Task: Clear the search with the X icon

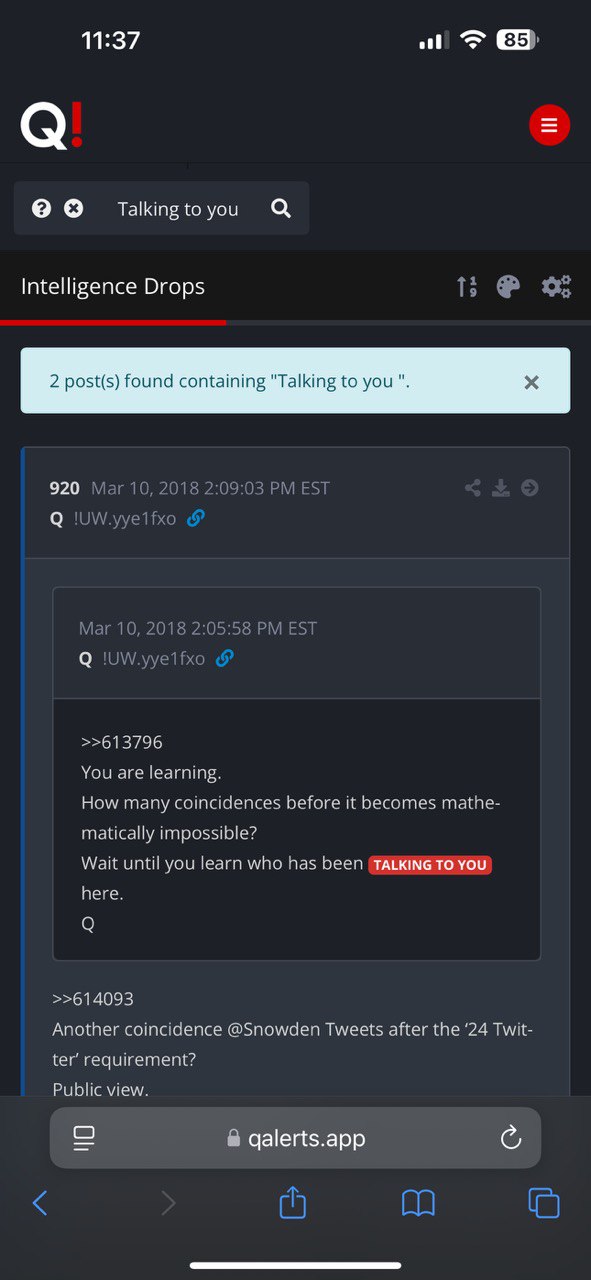Action: click(x=74, y=208)
